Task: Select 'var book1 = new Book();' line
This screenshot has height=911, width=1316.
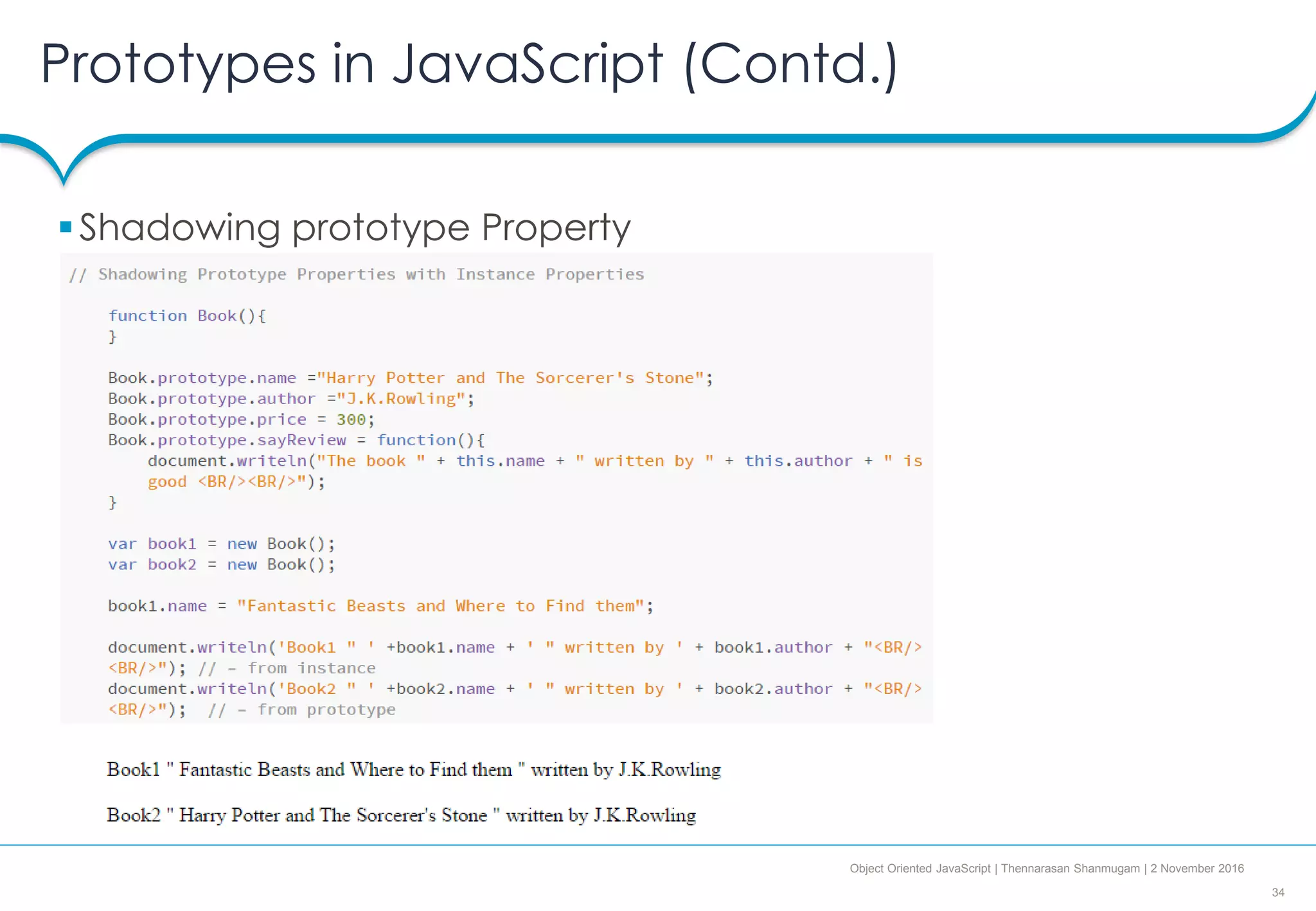Action: tap(222, 544)
